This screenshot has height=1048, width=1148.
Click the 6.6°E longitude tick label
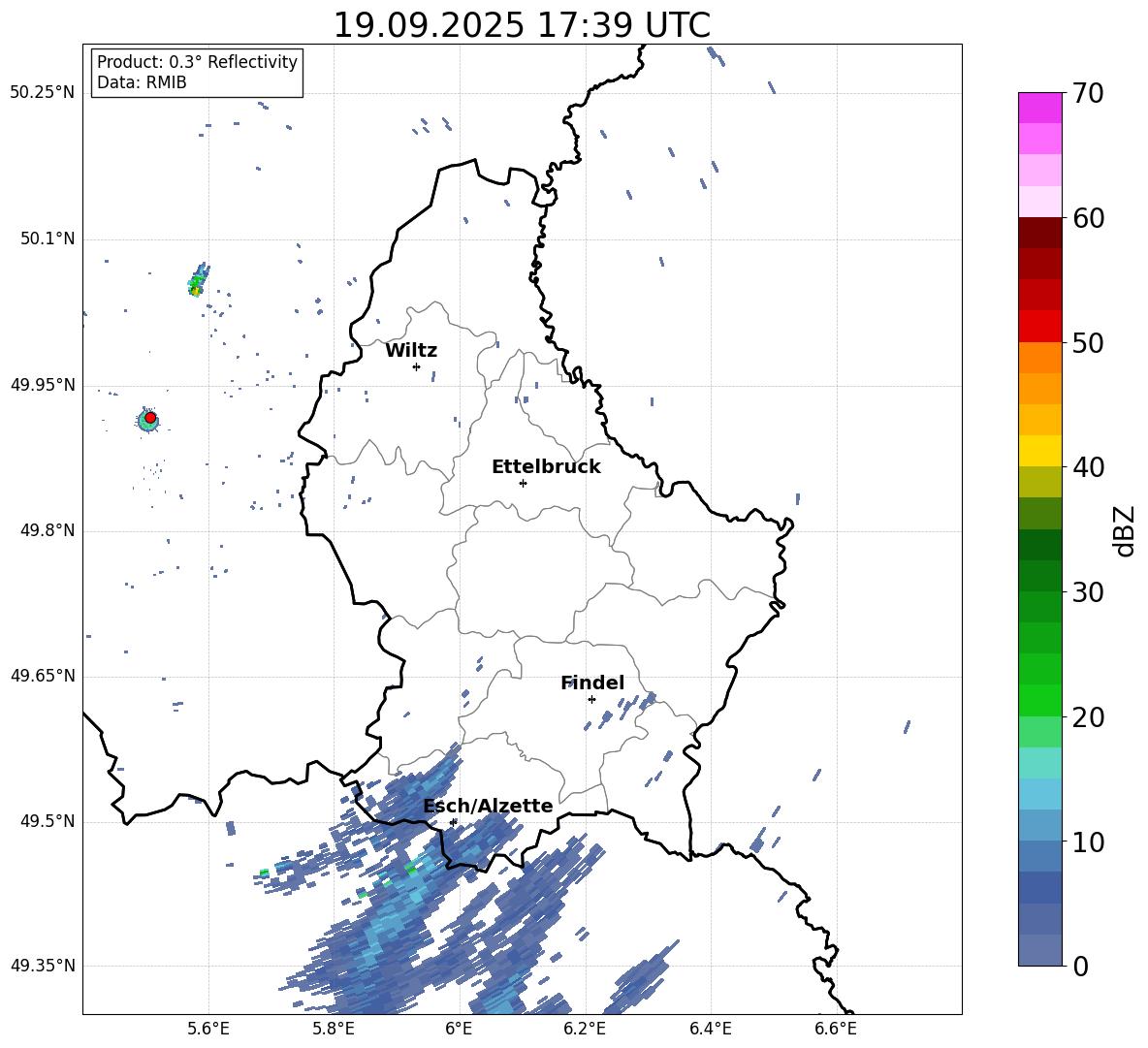click(836, 1029)
